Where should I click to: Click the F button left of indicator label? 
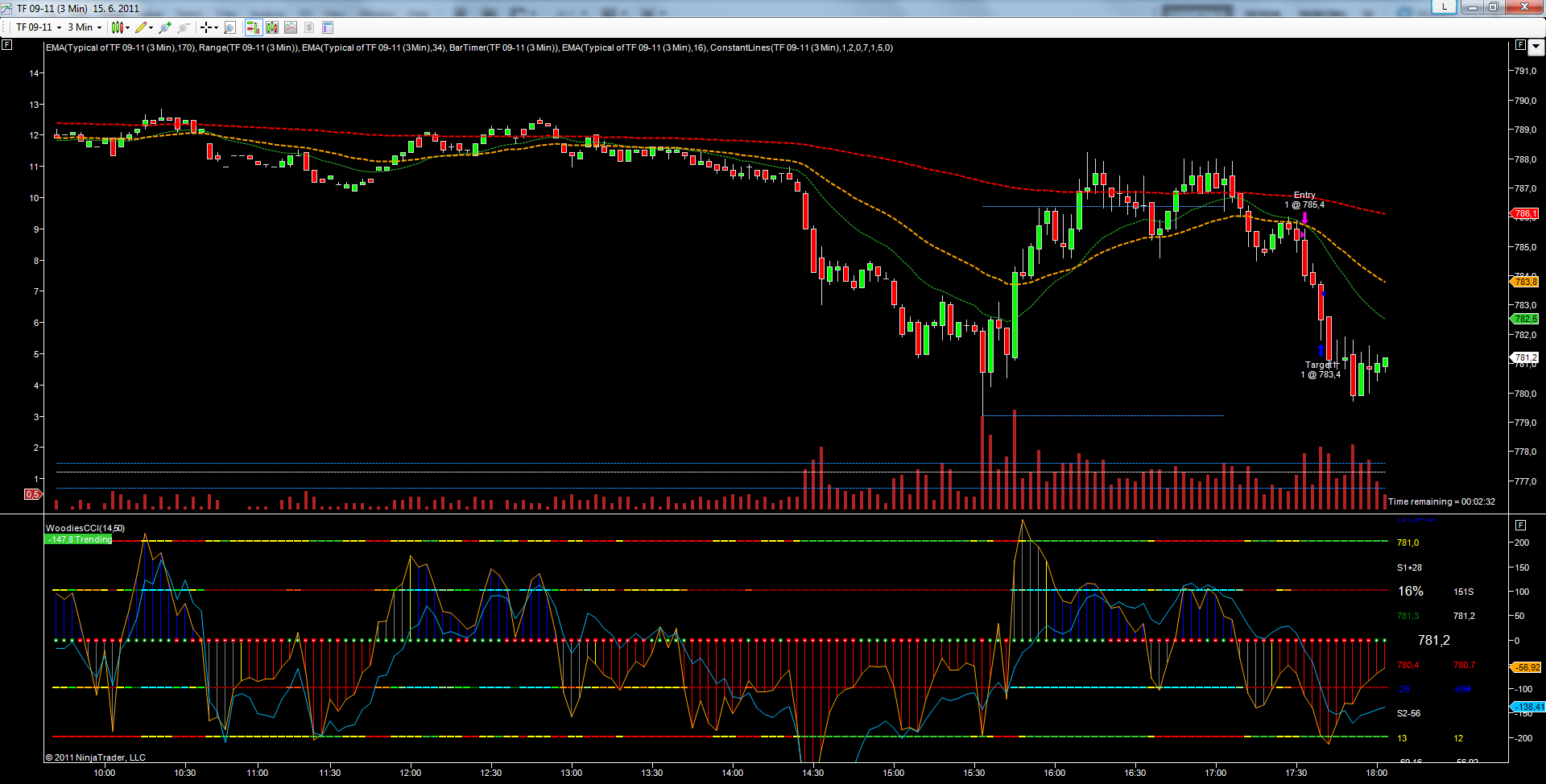[x=7, y=45]
